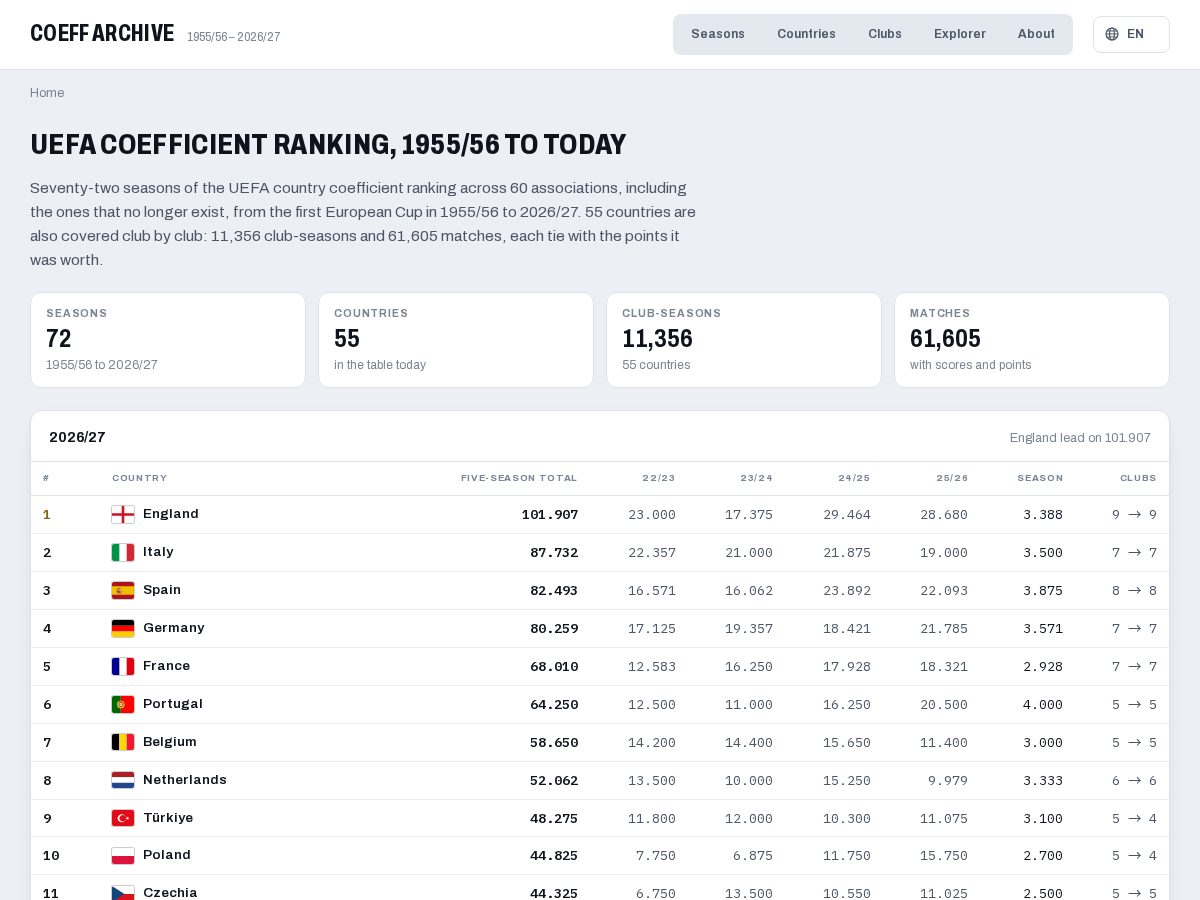Click Netherlands' 25/26 value 9.979

click(x=948, y=781)
